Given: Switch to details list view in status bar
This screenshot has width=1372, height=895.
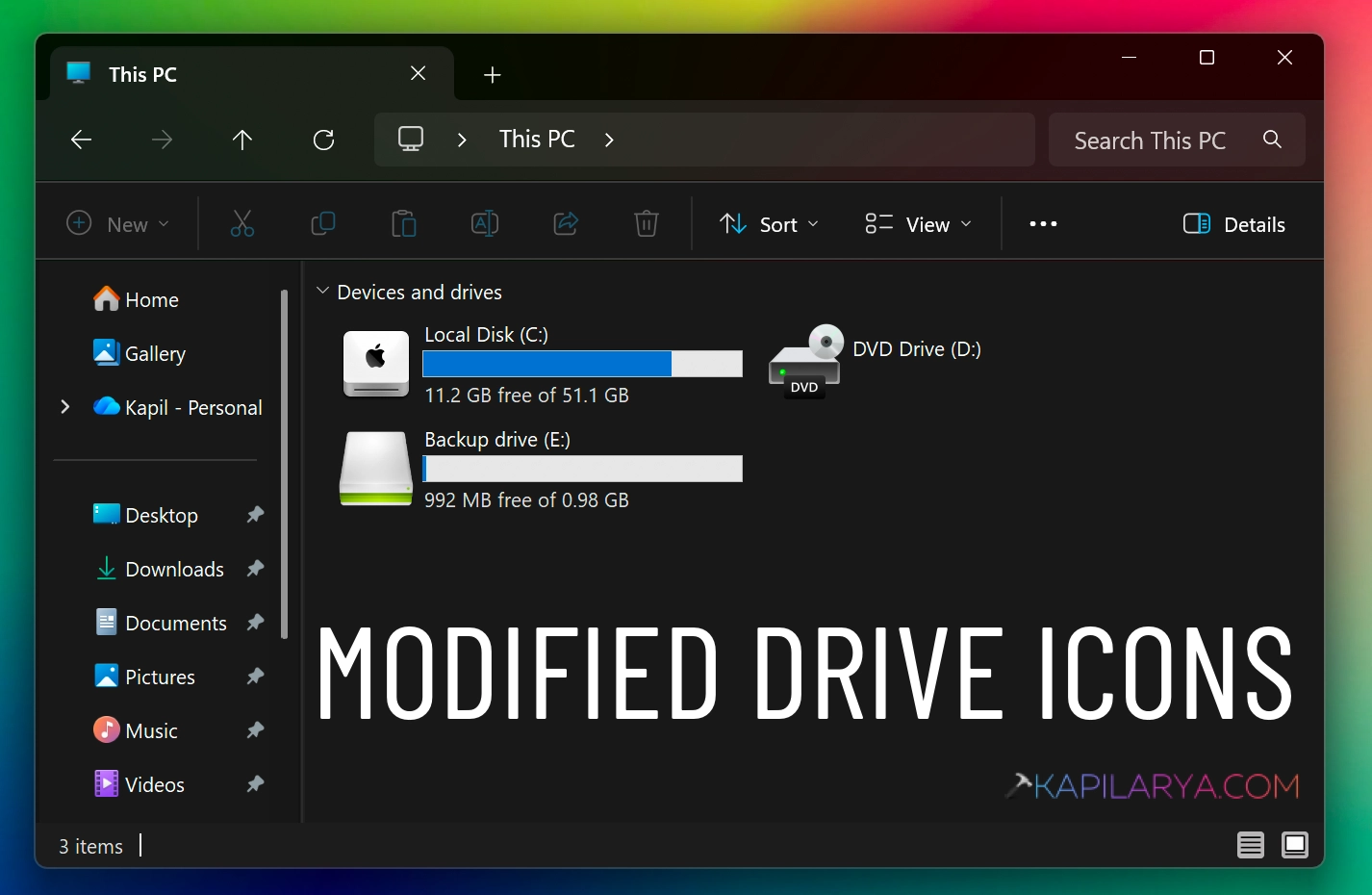Looking at the screenshot, I should pyautogui.click(x=1251, y=846).
